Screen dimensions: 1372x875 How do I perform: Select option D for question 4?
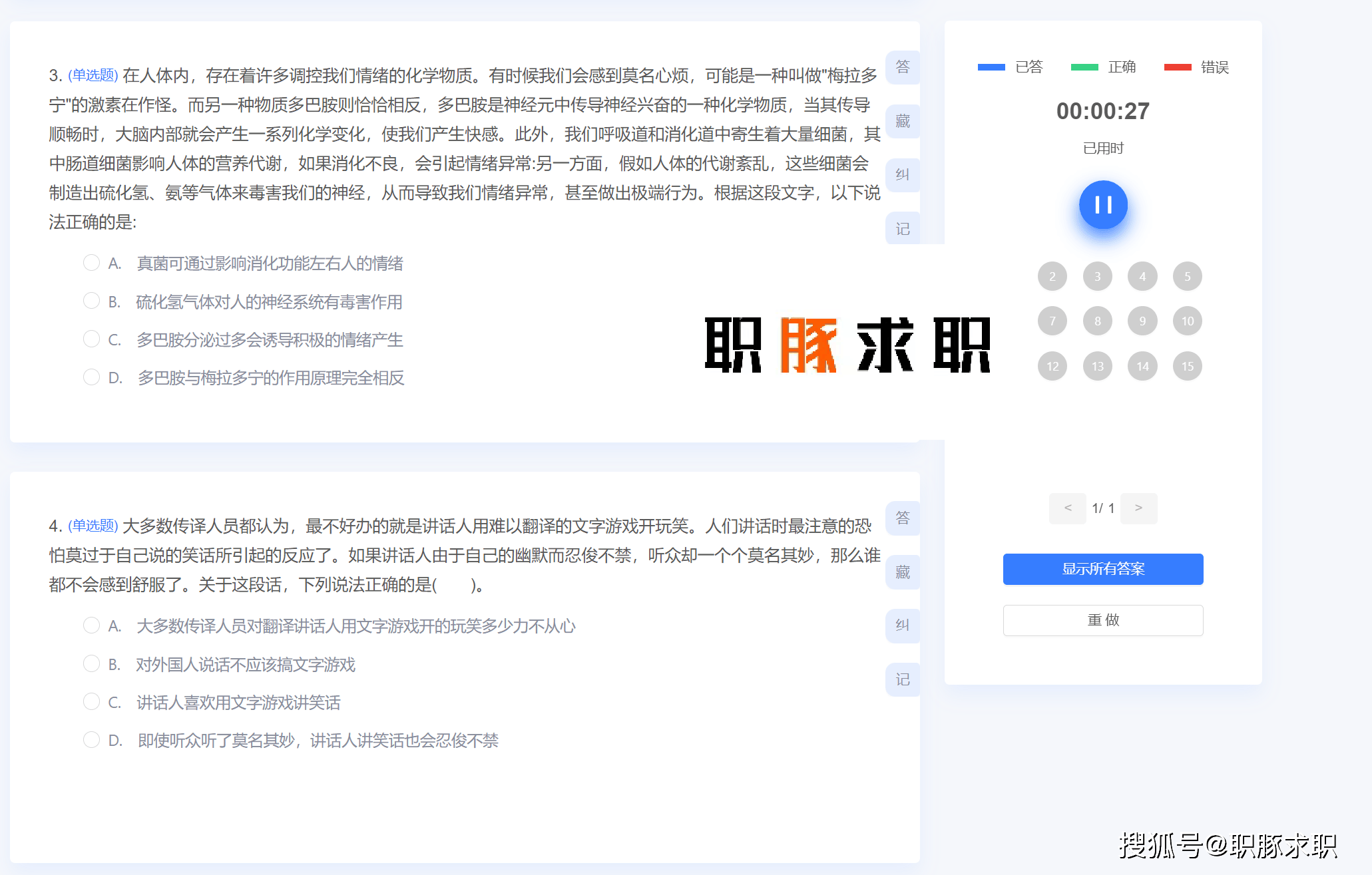91,740
